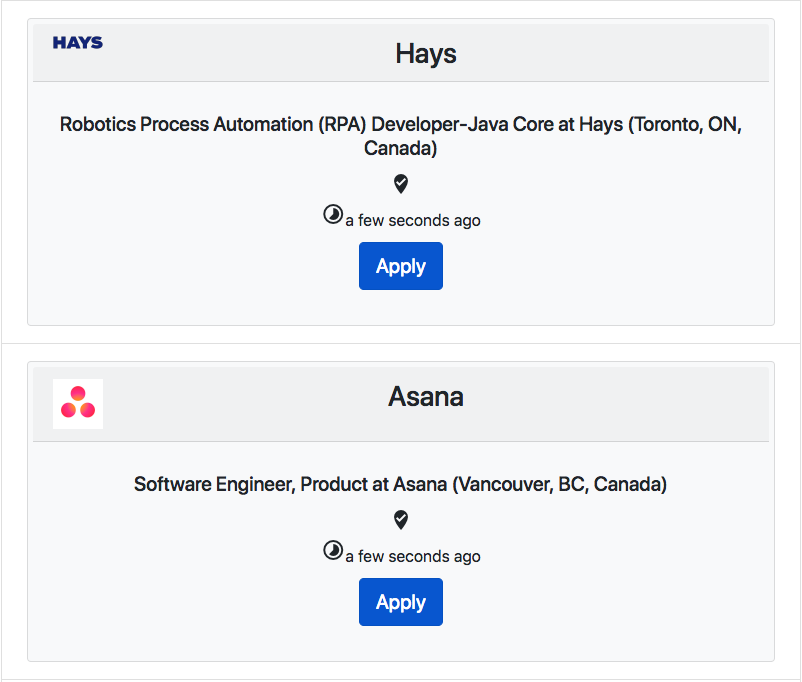Click the location pin under the Hays job title
Image resolution: width=802 pixels, height=682 pixels.
(400, 184)
